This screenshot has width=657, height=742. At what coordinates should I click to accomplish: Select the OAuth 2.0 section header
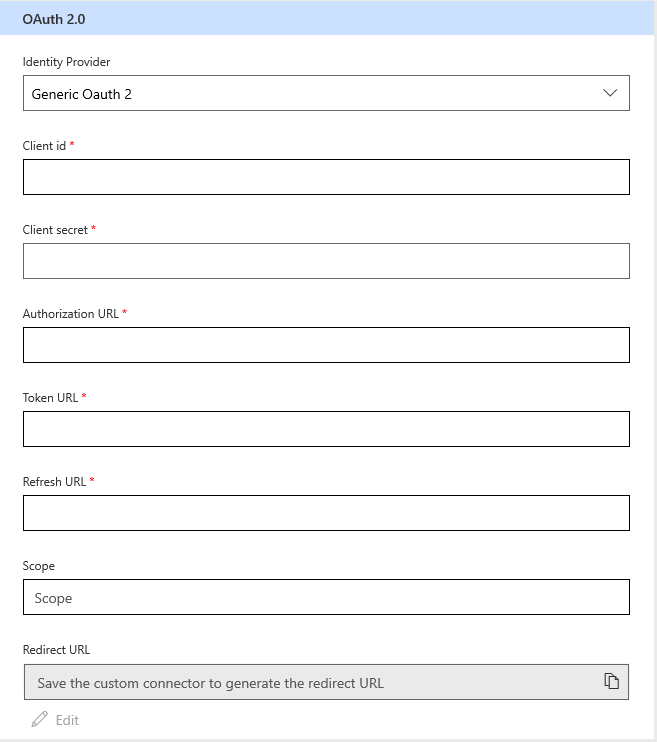54,18
